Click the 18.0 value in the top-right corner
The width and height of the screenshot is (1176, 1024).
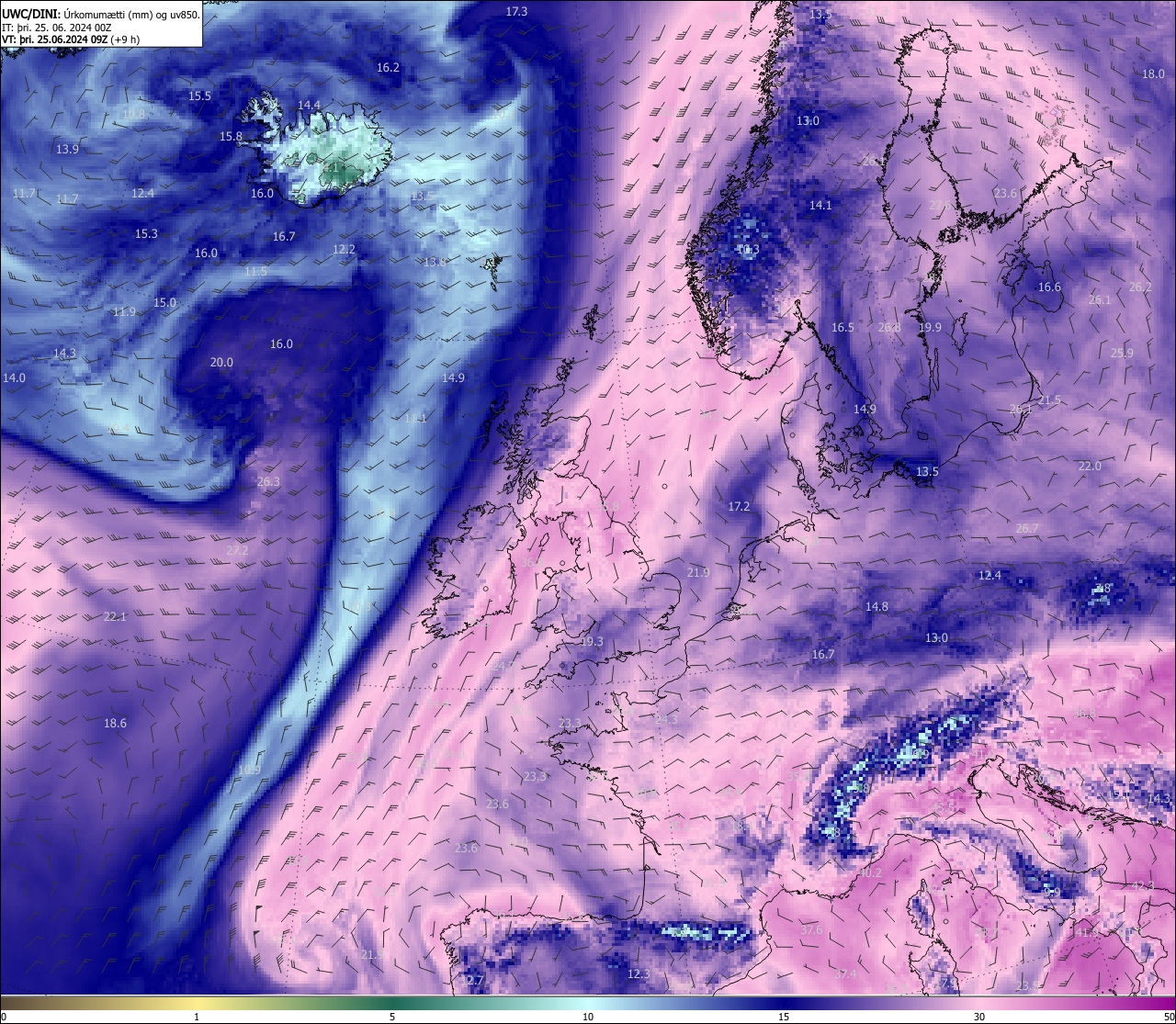1153,73
